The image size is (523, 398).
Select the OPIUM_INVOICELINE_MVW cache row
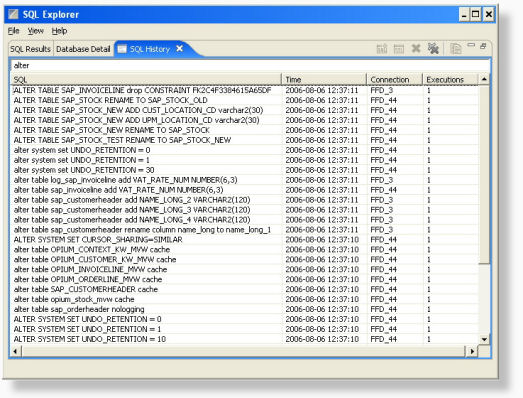click(245, 270)
